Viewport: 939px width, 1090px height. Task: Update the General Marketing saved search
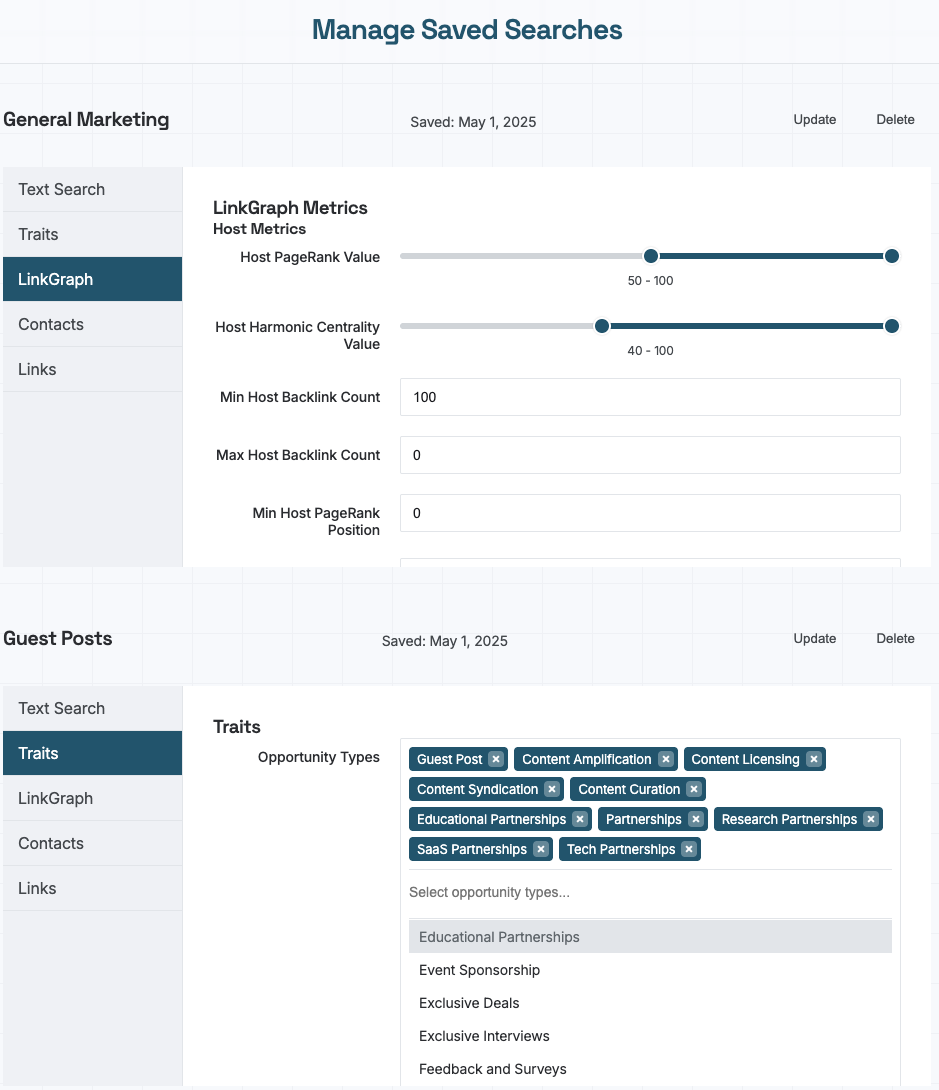815,120
